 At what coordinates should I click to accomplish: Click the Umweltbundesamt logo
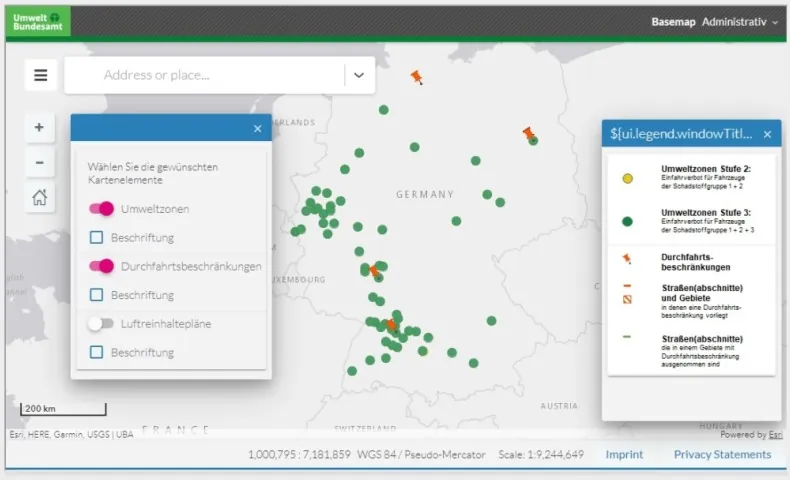[37, 21]
